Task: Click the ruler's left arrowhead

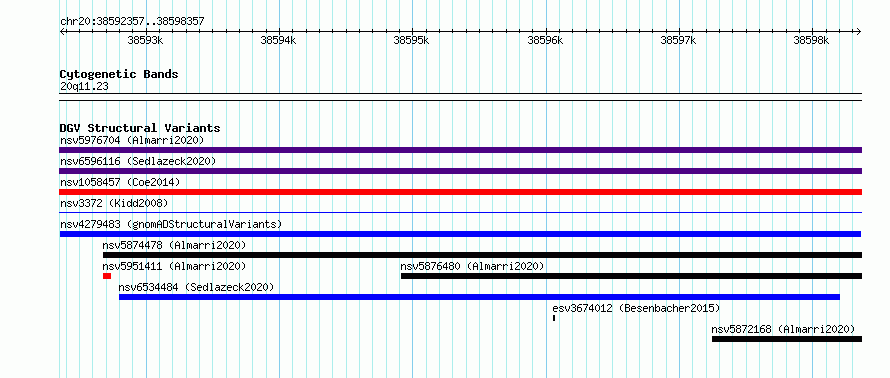Action: coord(62,31)
